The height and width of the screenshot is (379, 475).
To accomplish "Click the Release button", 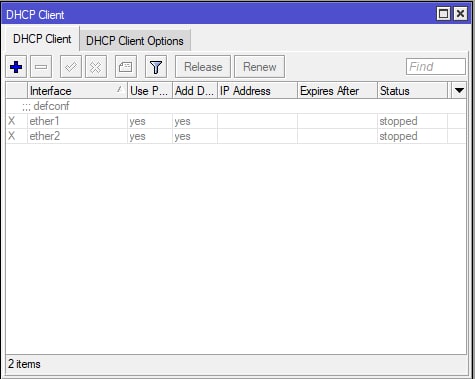I will click(x=203, y=67).
